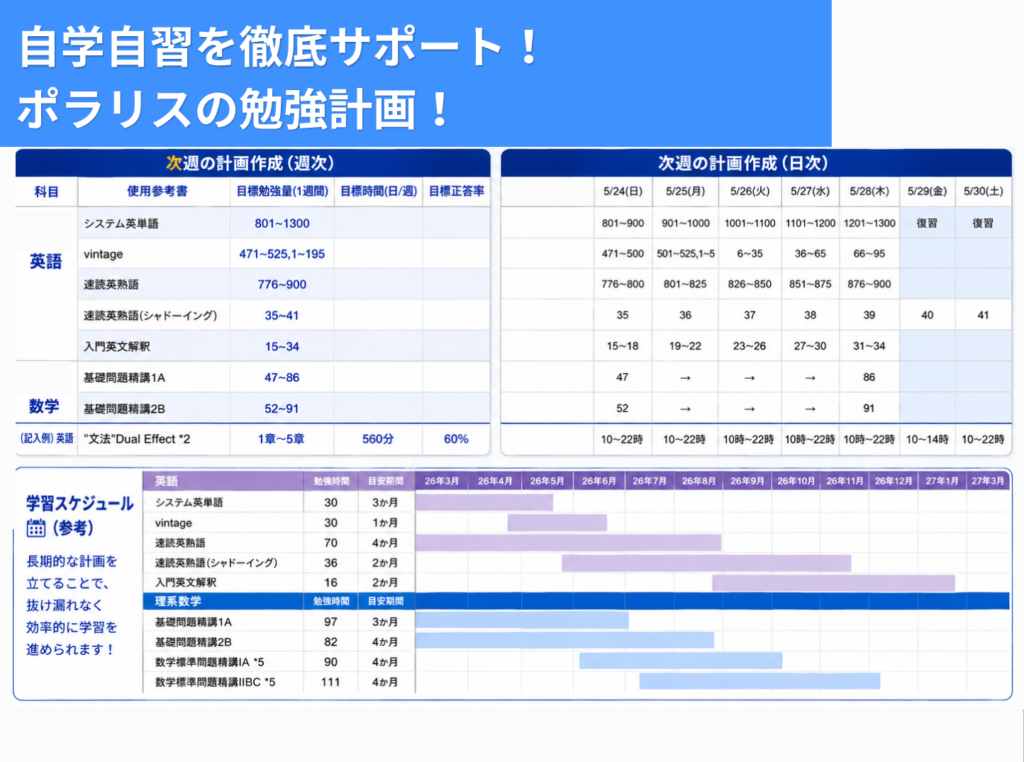Click the 5/30(土) column header
This screenshot has height=762, width=1024.
coord(983,191)
